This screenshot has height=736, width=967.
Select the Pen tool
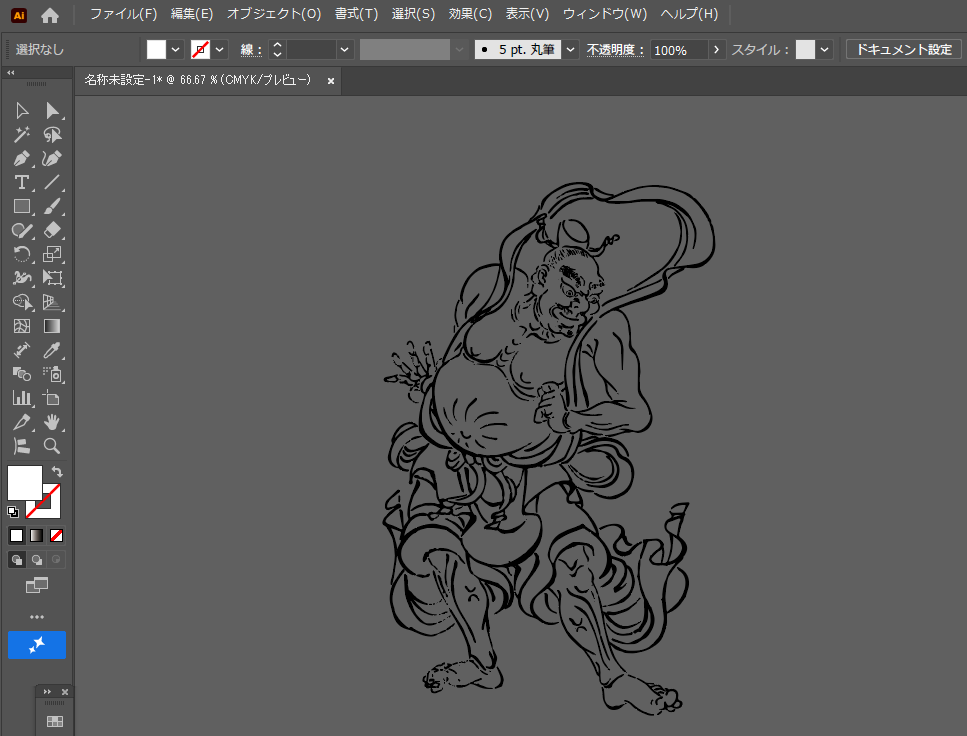pyautogui.click(x=21, y=158)
